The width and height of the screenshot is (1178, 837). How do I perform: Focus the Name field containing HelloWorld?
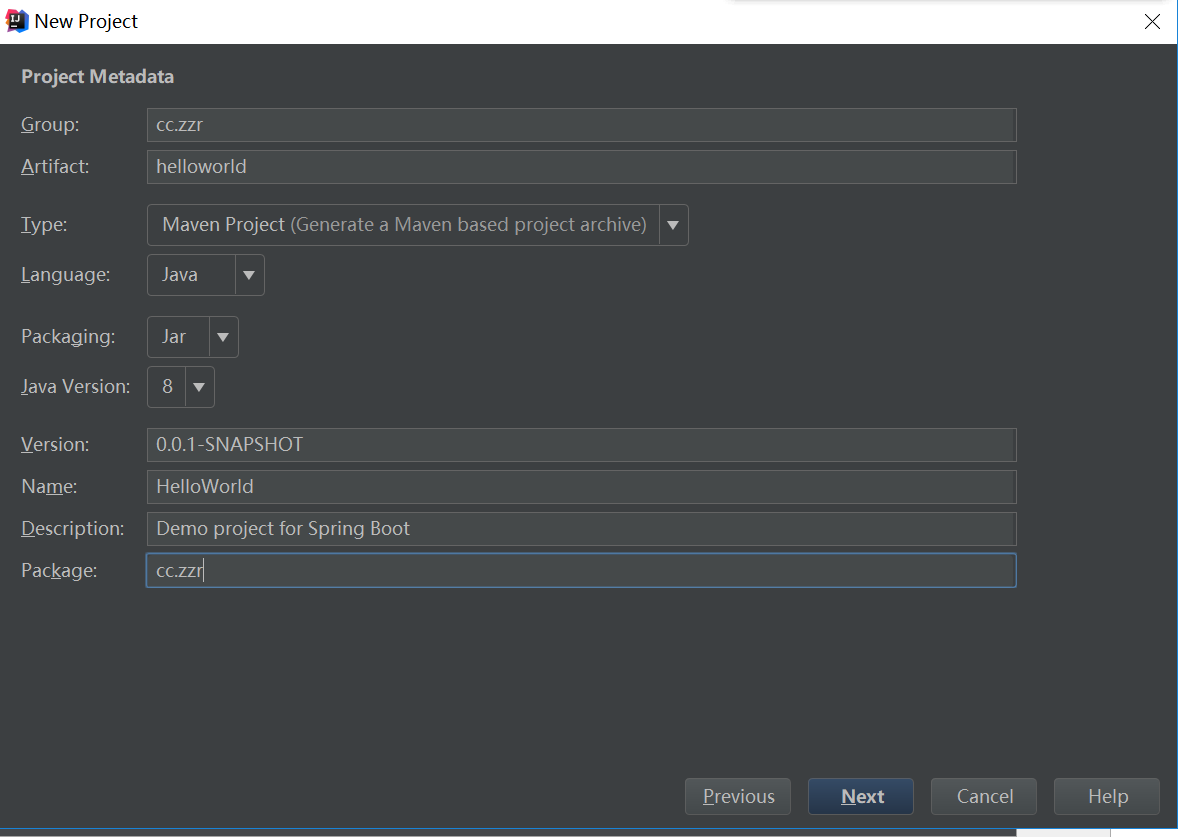581,487
